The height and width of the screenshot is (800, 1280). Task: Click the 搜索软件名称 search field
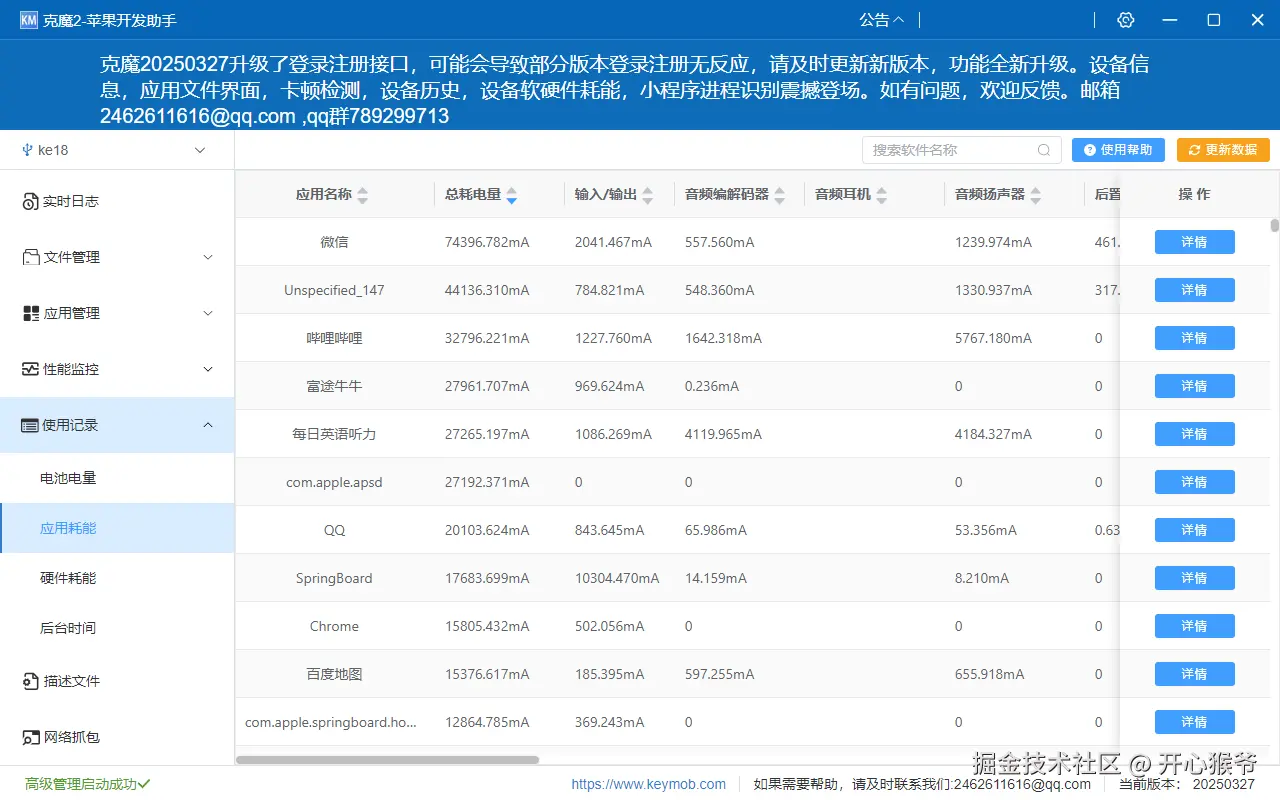coord(962,150)
